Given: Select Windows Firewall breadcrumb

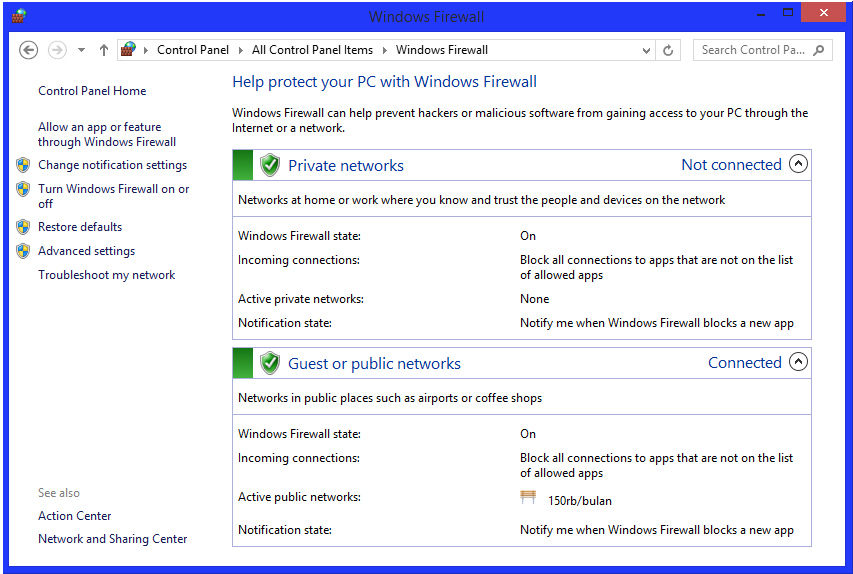Looking at the screenshot, I should tap(442, 50).
